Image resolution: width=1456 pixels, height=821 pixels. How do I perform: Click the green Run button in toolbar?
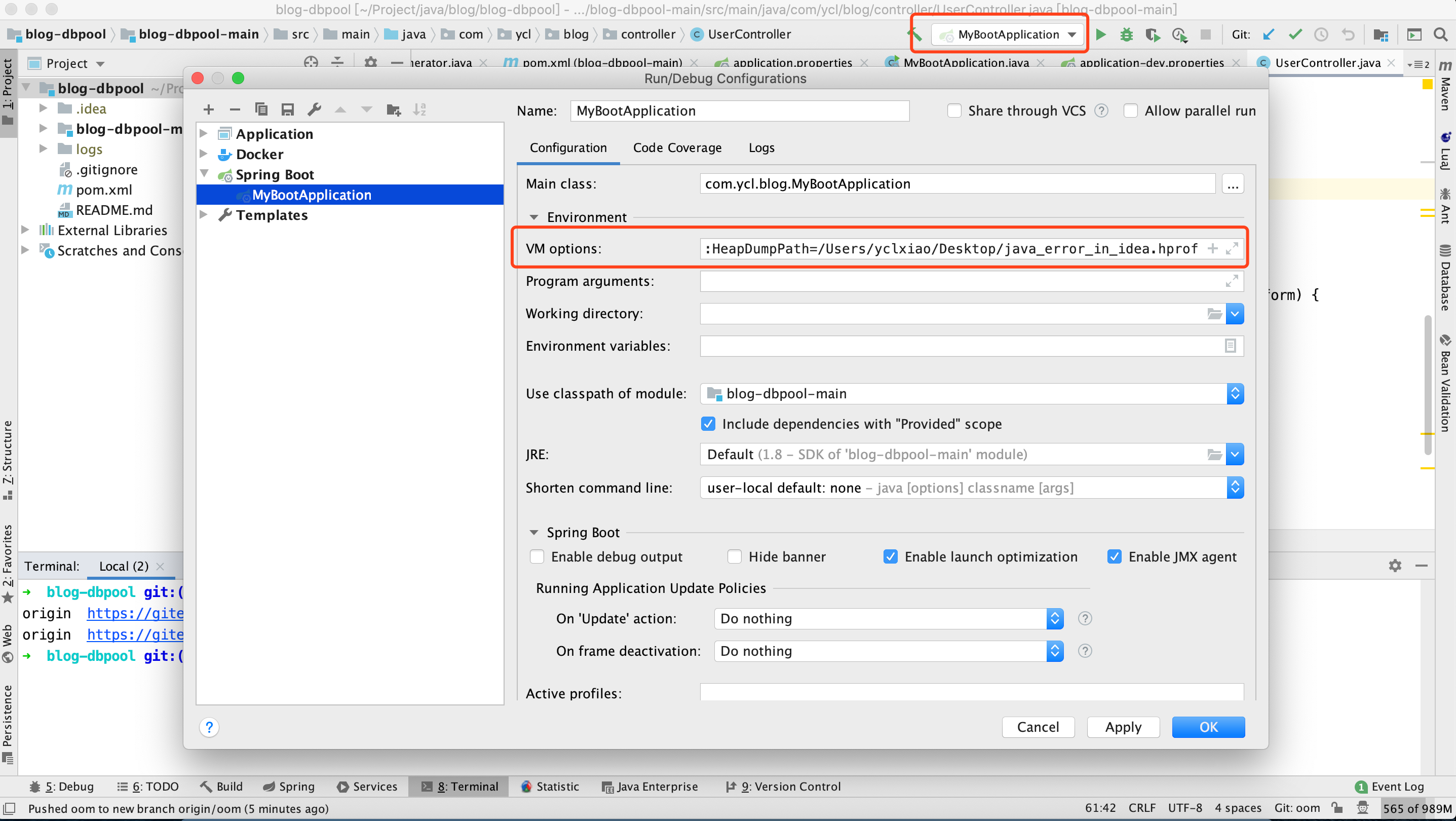pyautogui.click(x=1100, y=34)
